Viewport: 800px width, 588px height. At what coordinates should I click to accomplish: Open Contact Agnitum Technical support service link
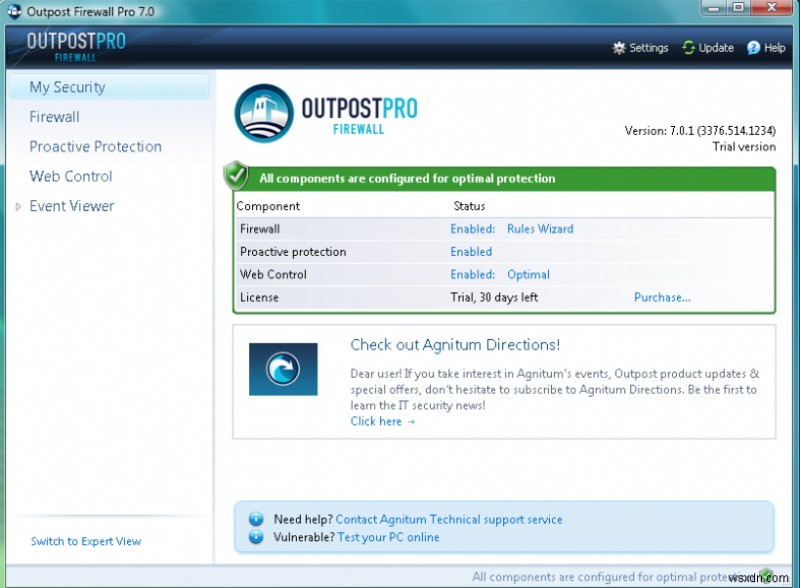[x=449, y=520]
